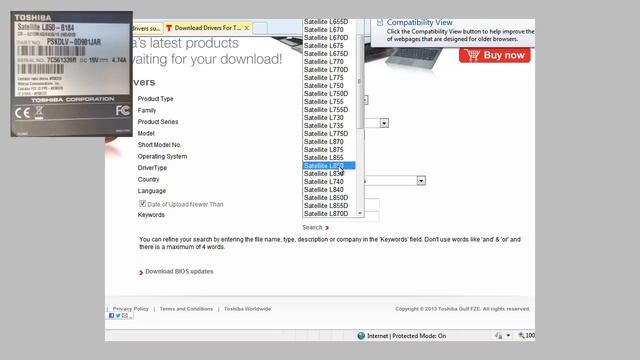
Task: Select Satellite L855D in the list
Action: pos(329,206)
